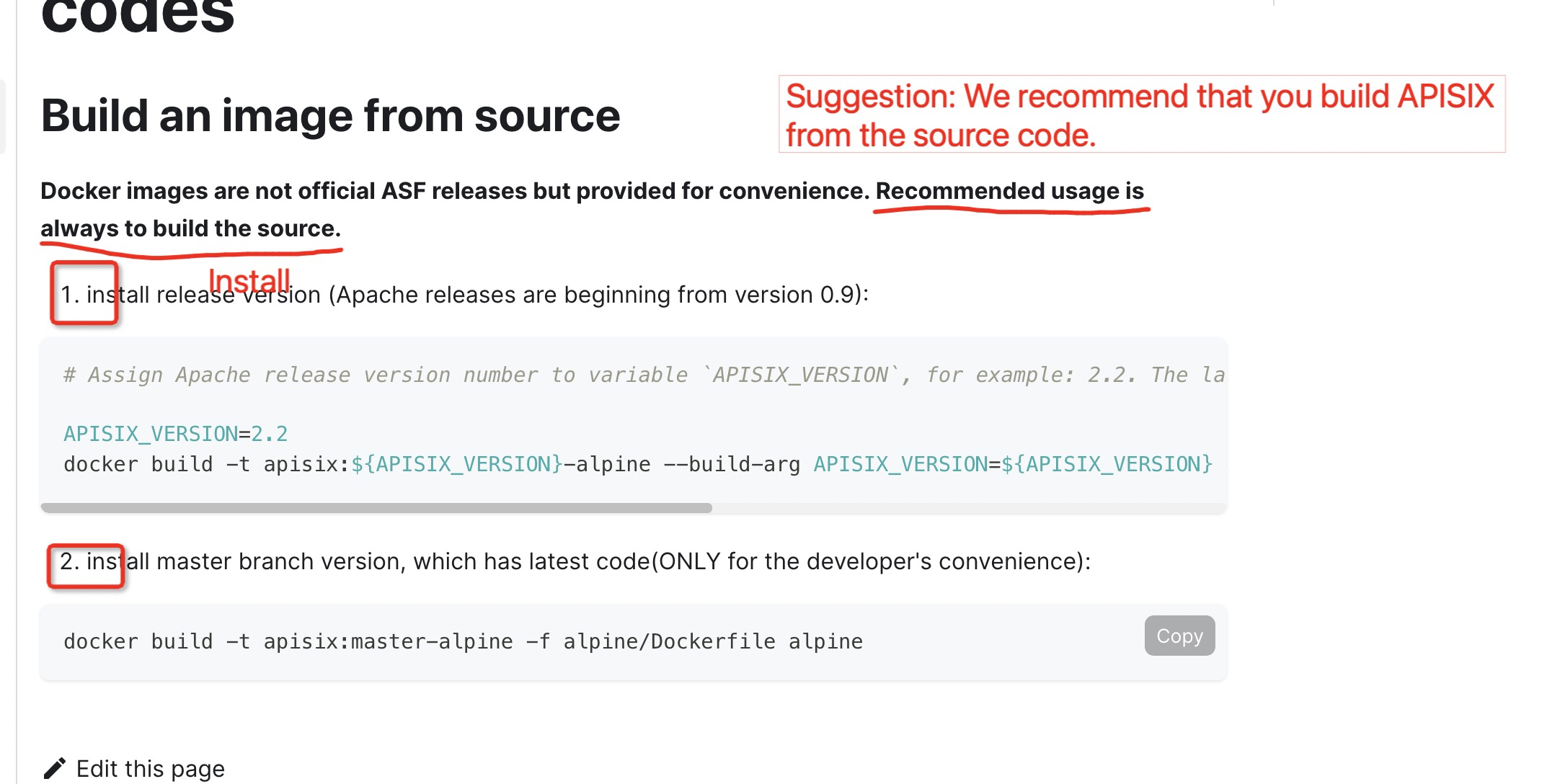Click the red rectangle marking step 2
This screenshot has width=1547, height=784.
85,566
